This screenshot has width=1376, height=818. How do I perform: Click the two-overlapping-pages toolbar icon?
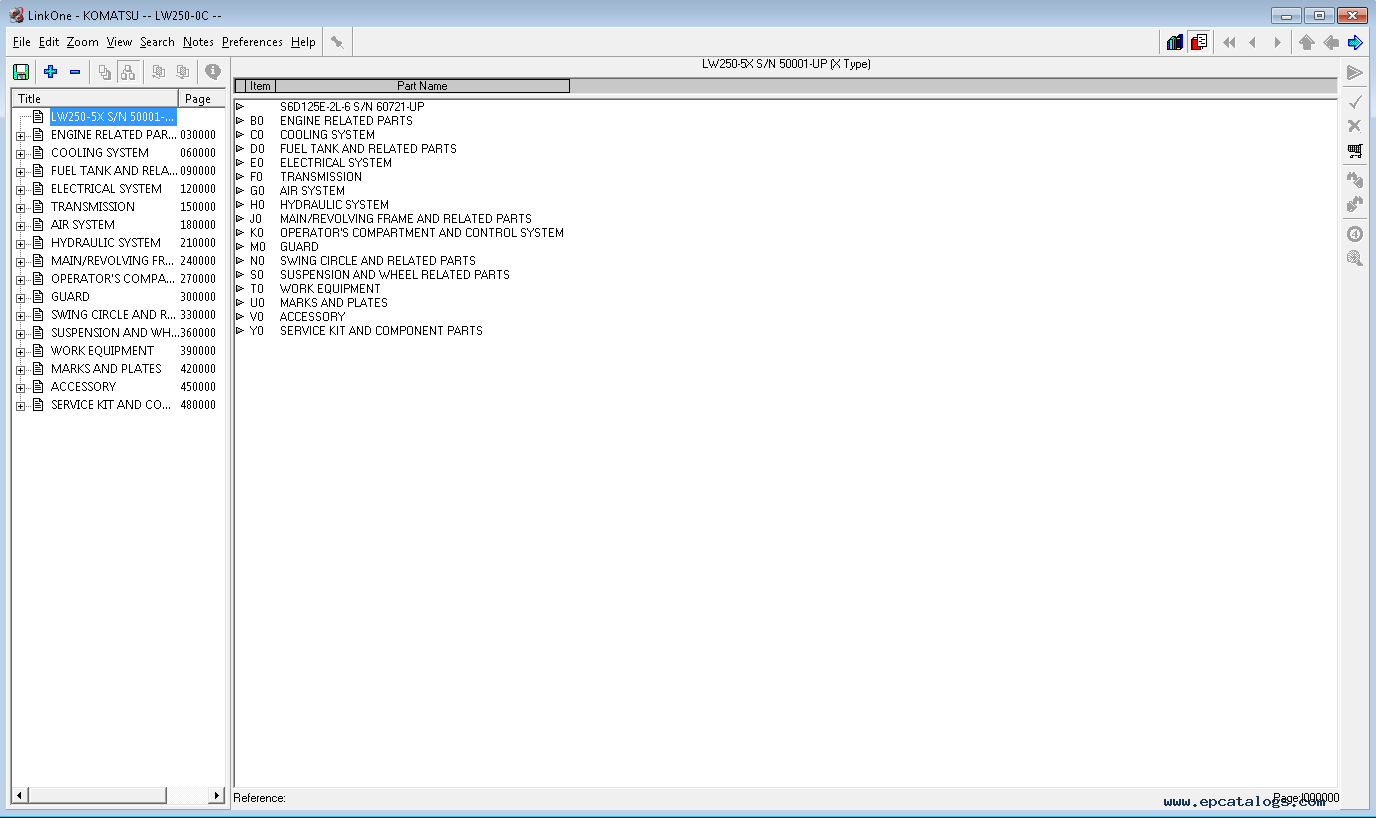pos(104,72)
